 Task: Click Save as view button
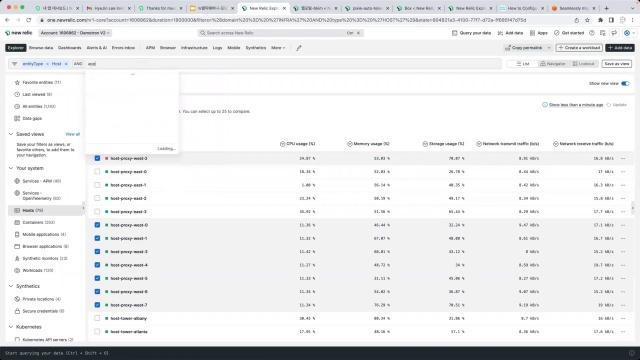tap(617, 64)
